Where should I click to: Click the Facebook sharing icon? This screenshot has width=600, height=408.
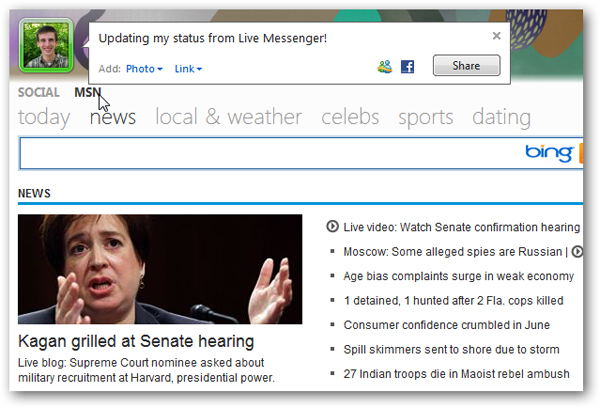(407, 67)
